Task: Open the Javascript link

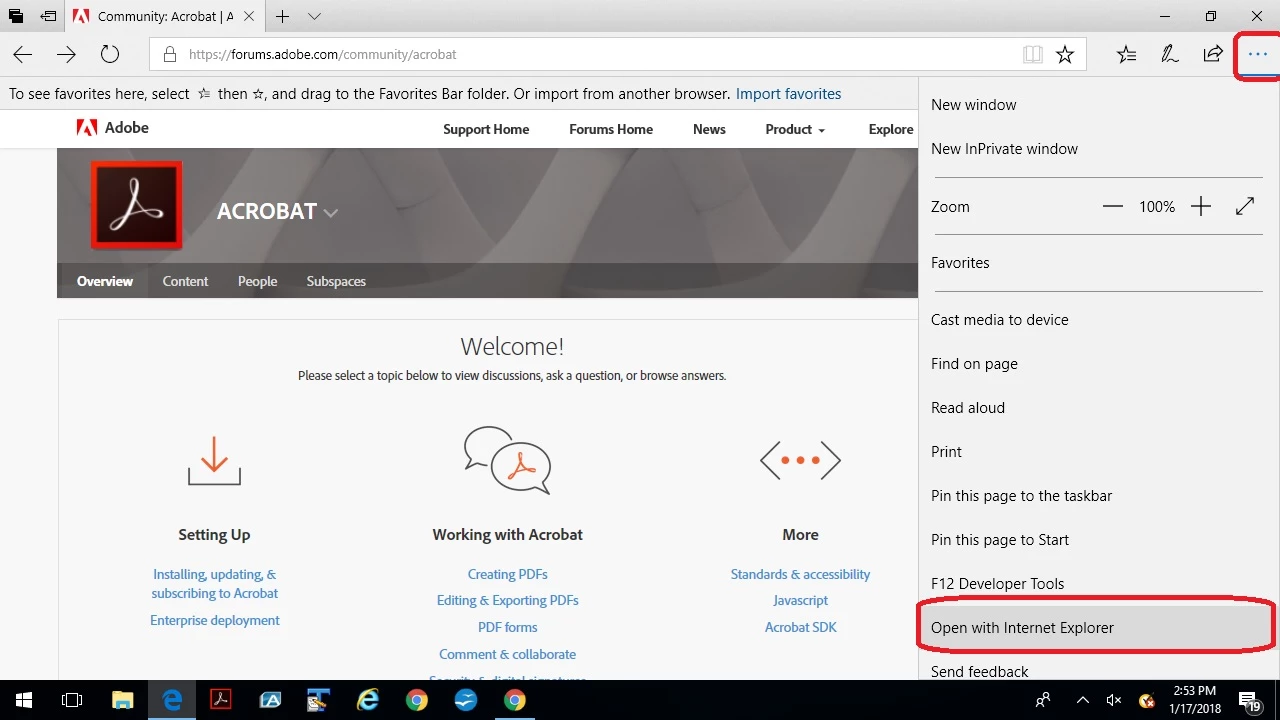Action: click(x=800, y=600)
